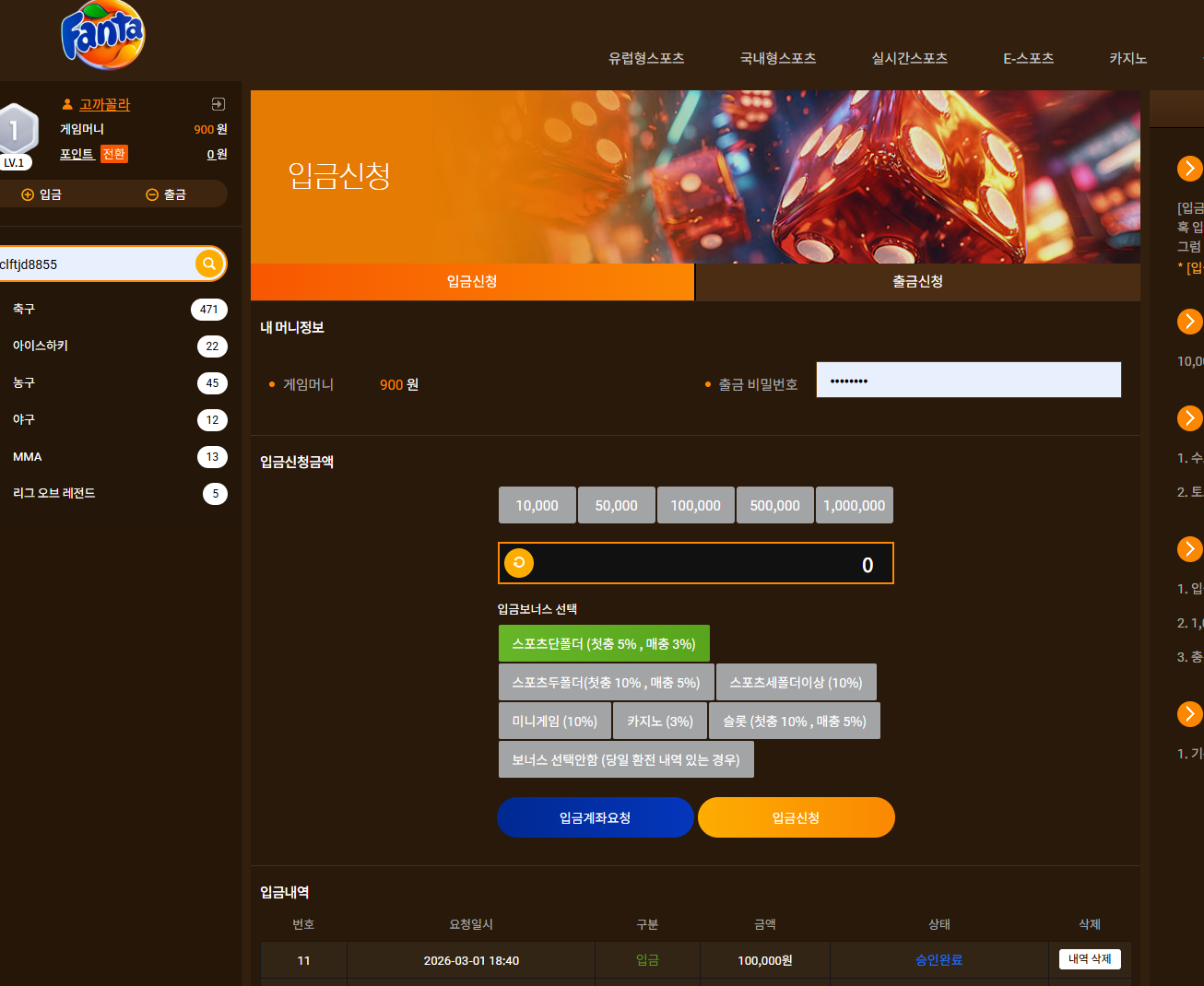
Task: Click the orange user profile icon
Action: [x=67, y=104]
